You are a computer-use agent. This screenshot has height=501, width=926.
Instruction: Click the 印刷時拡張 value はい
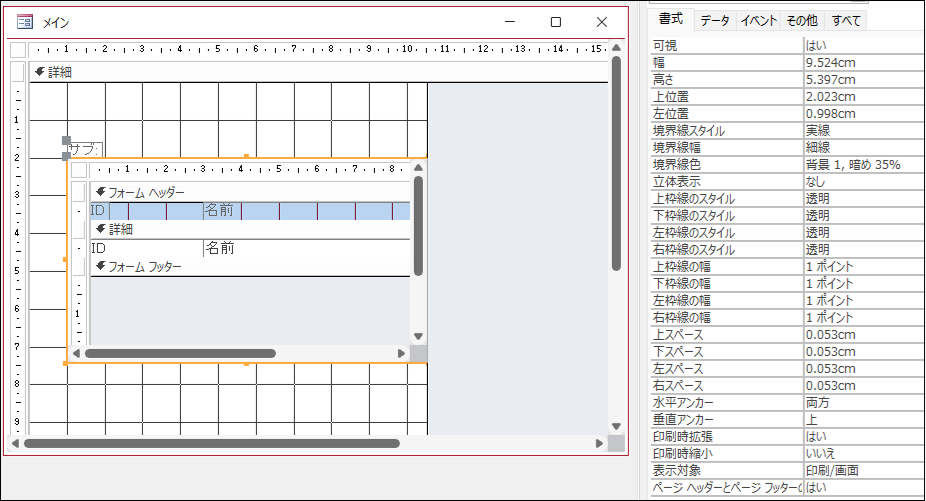(864, 437)
